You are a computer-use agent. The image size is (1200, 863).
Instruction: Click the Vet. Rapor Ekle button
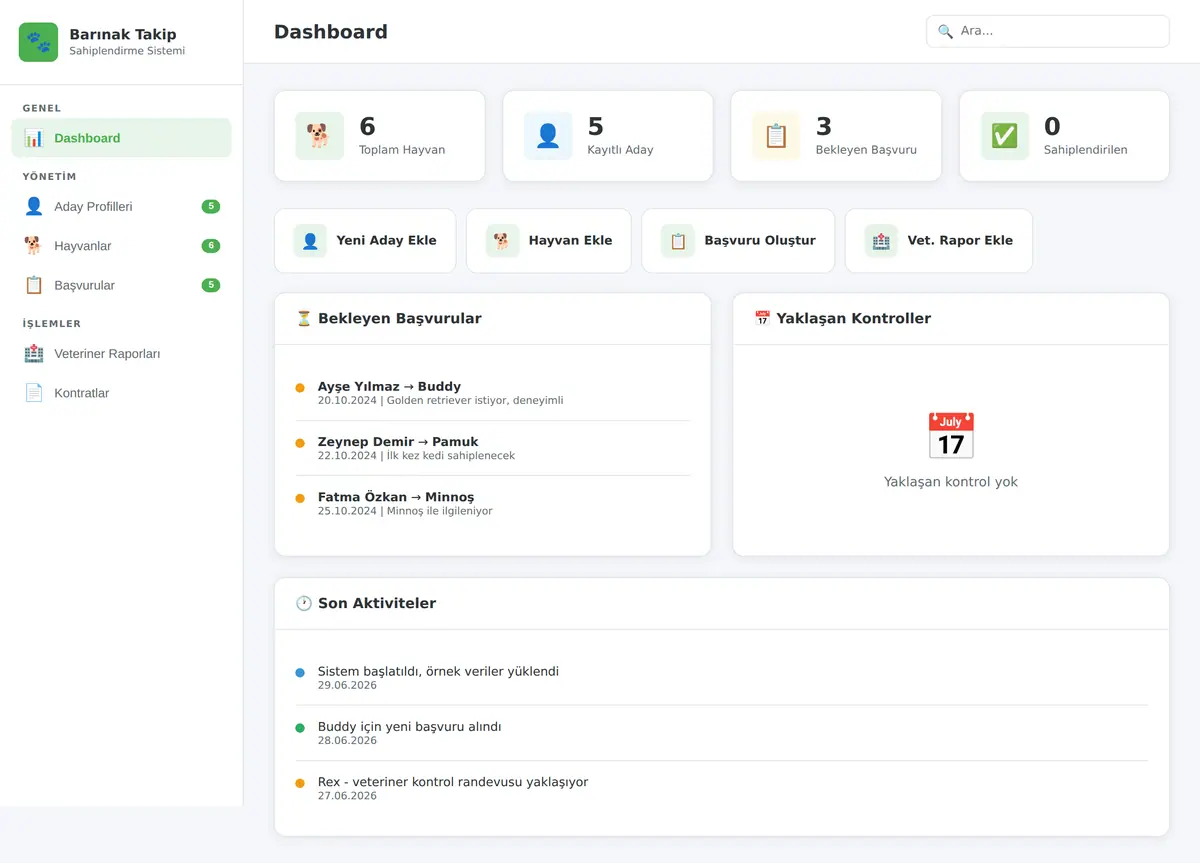click(939, 241)
